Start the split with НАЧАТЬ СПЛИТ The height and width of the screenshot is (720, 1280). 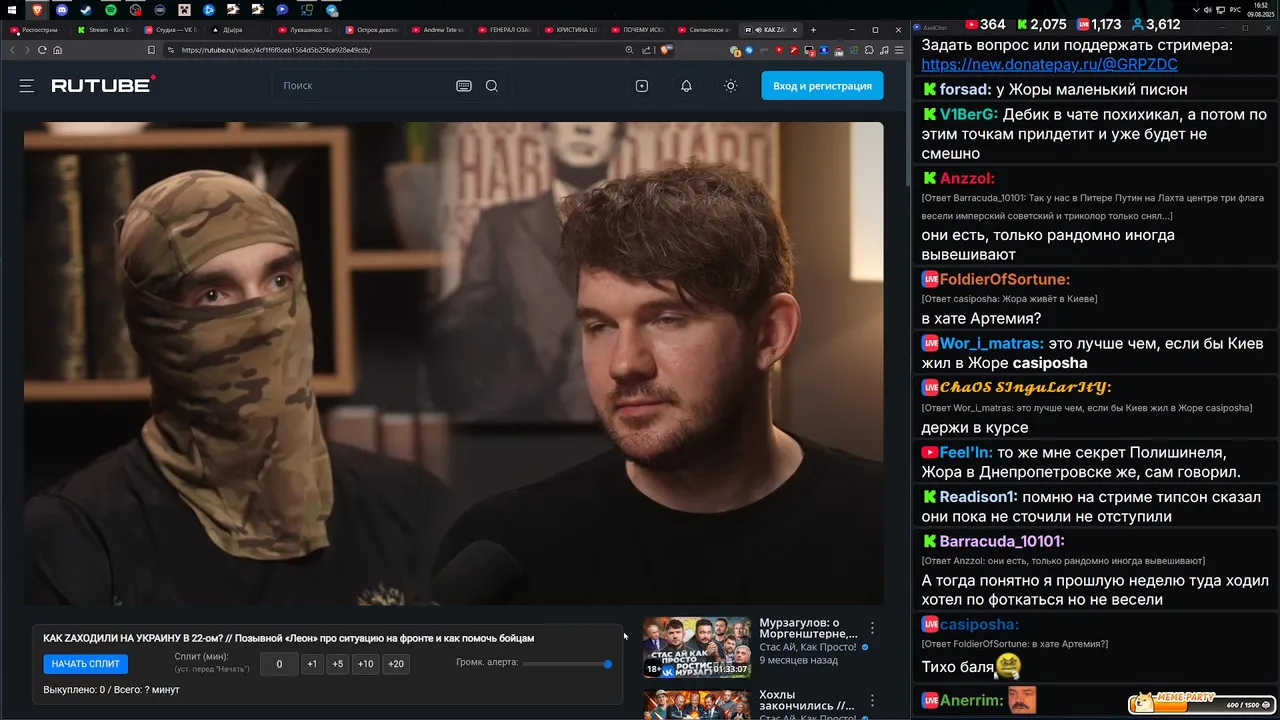point(86,664)
